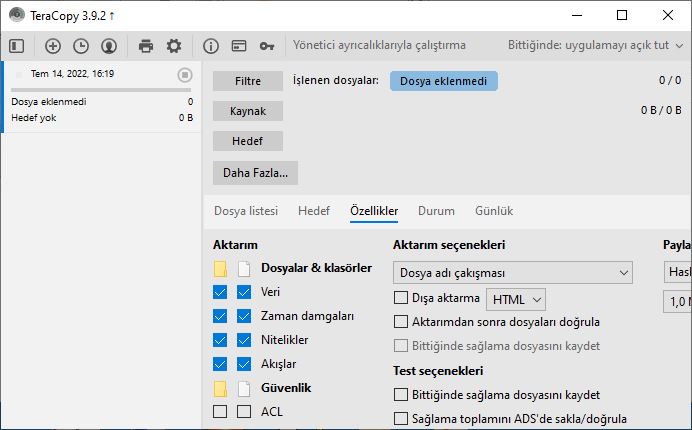
Task: Uncheck folder checkbox for Nitelikler
Action: (220, 340)
